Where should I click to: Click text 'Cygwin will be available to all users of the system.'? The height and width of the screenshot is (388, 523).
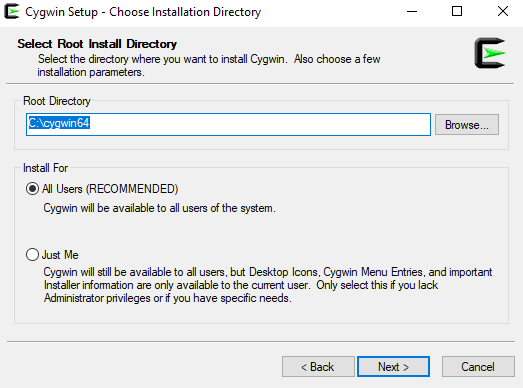(x=159, y=208)
